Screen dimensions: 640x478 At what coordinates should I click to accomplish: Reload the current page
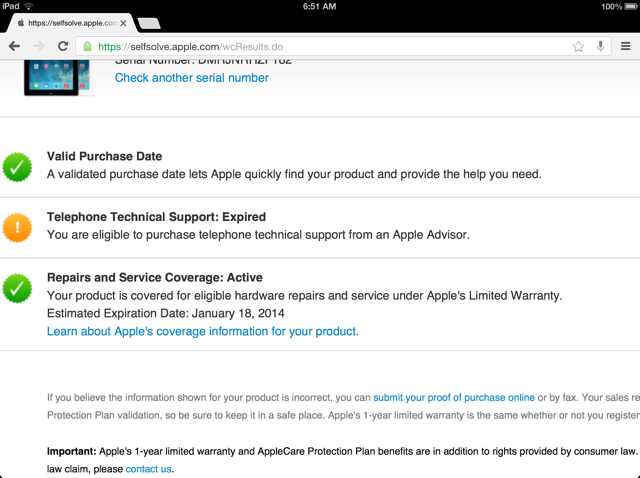pos(63,46)
